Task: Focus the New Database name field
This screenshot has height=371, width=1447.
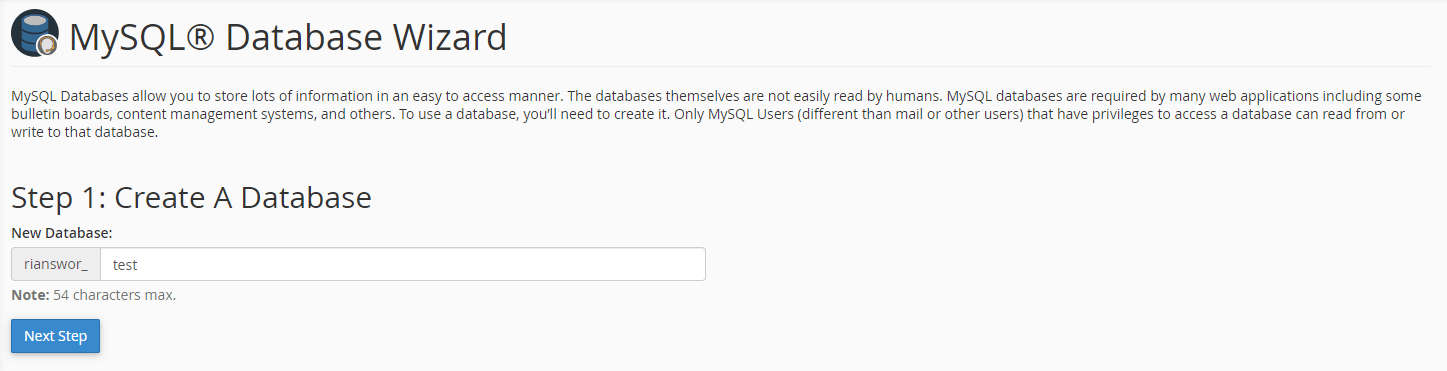Action: (x=403, y=264)
